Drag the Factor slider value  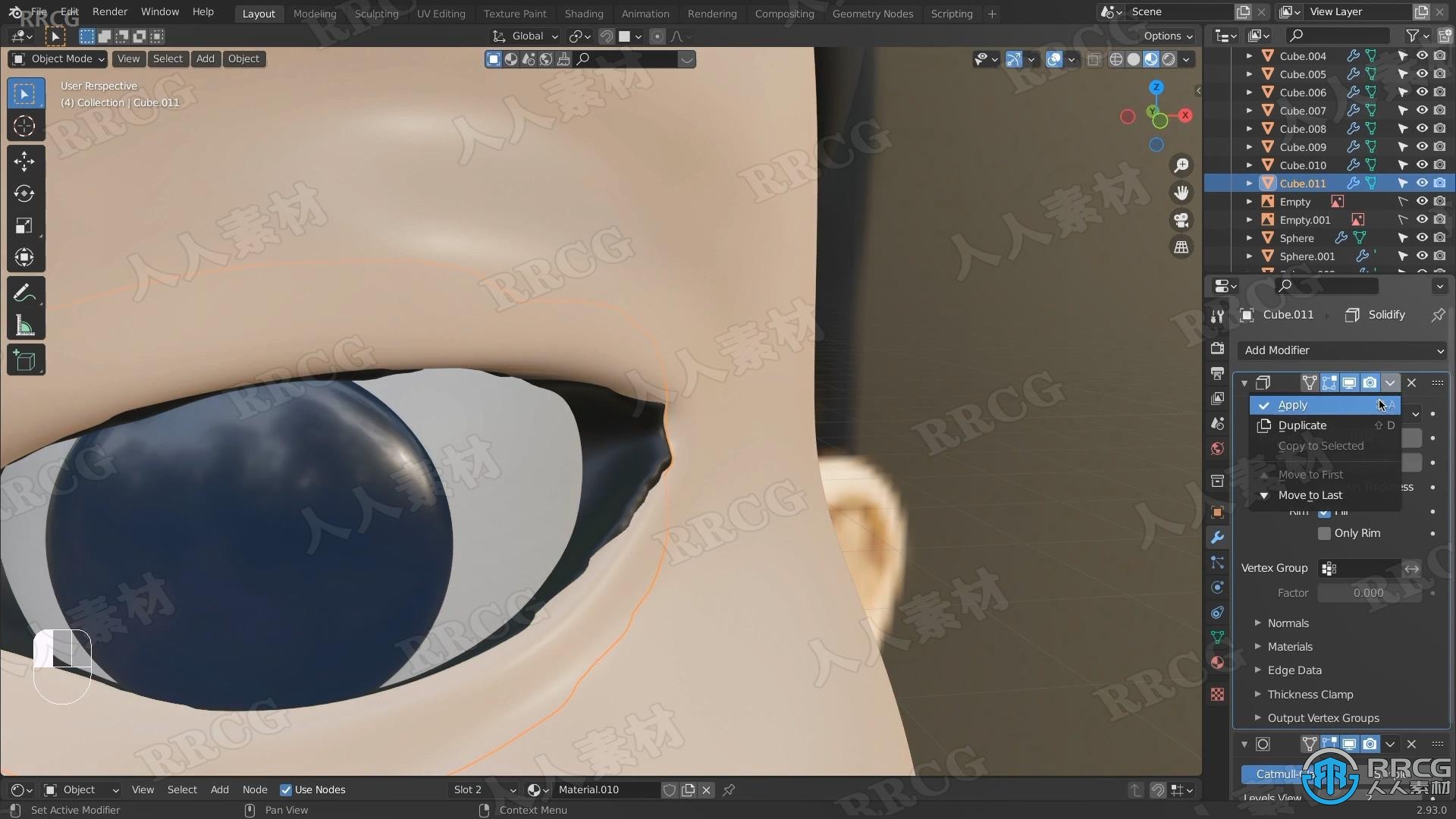(1368, 593)
